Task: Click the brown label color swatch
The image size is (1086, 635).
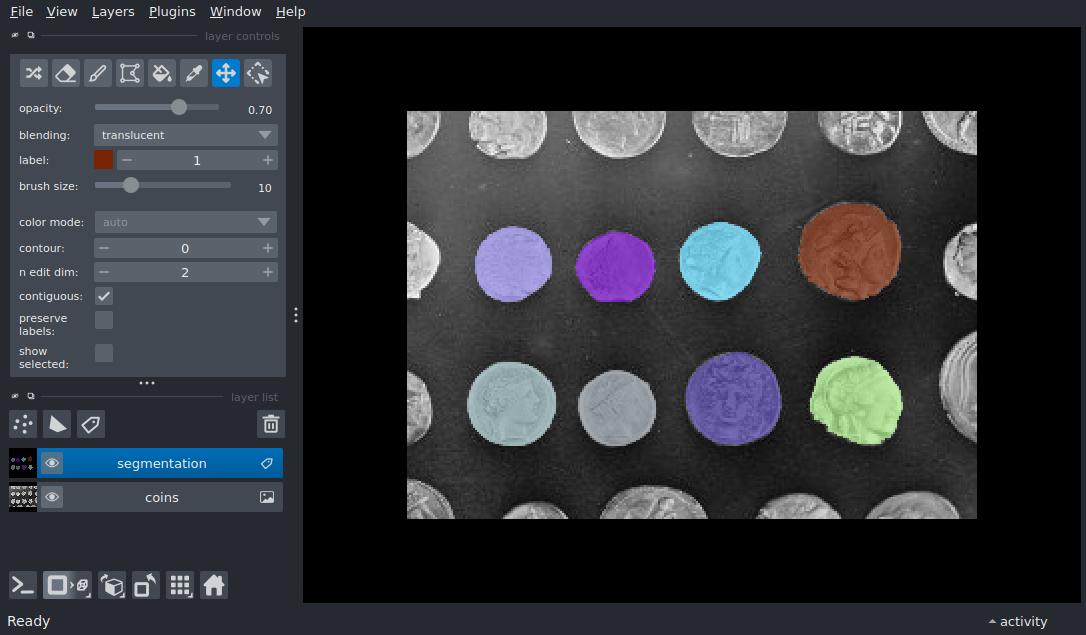Action: 103,160
